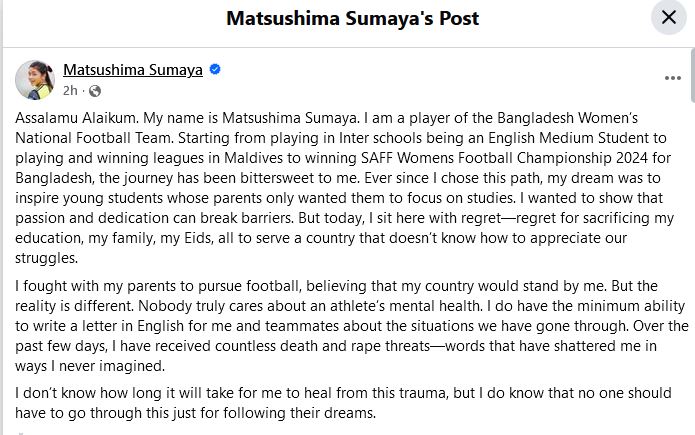The width and height of the screenshot is (695, 435).
Task: Click the blue verified badge icon
Action: [x=214, y=70]
